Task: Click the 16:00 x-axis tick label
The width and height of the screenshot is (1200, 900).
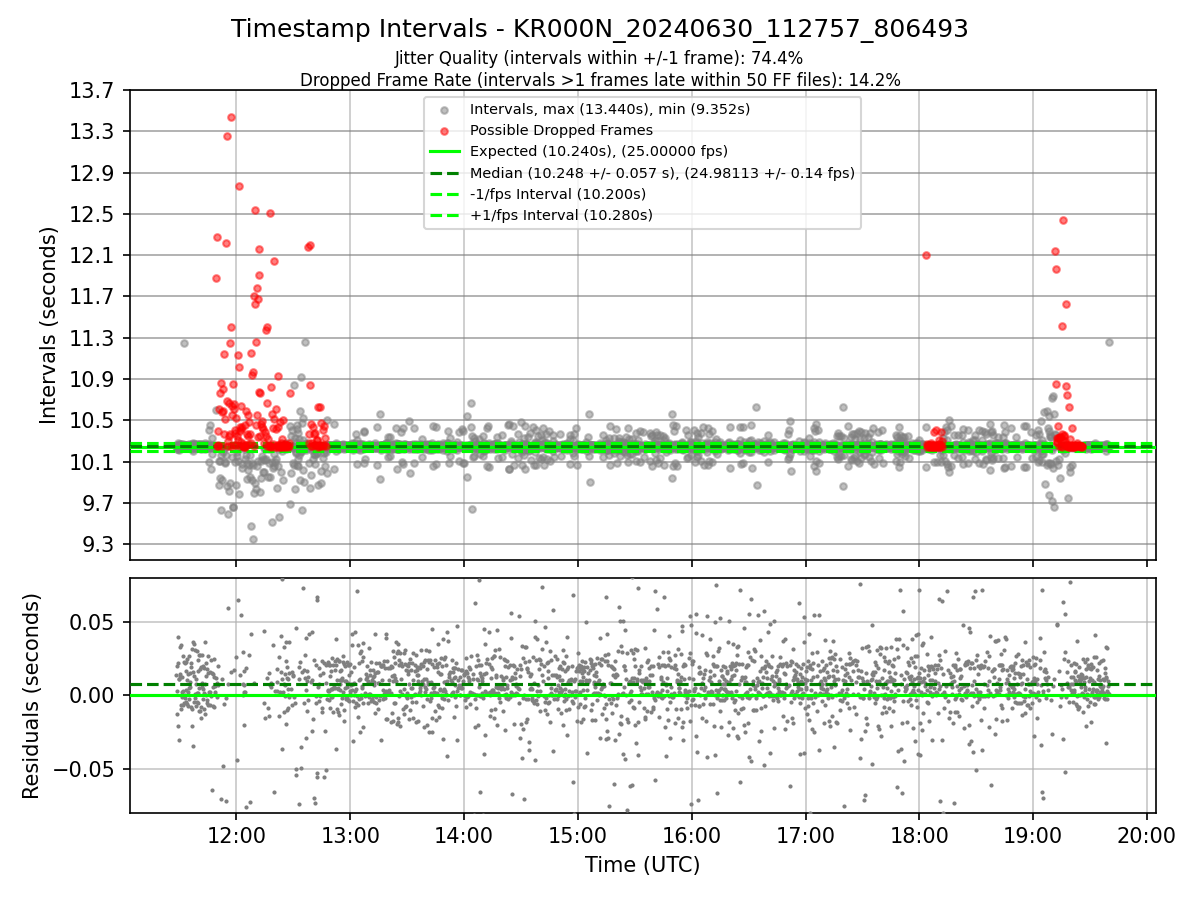Action: pos(692,835)
